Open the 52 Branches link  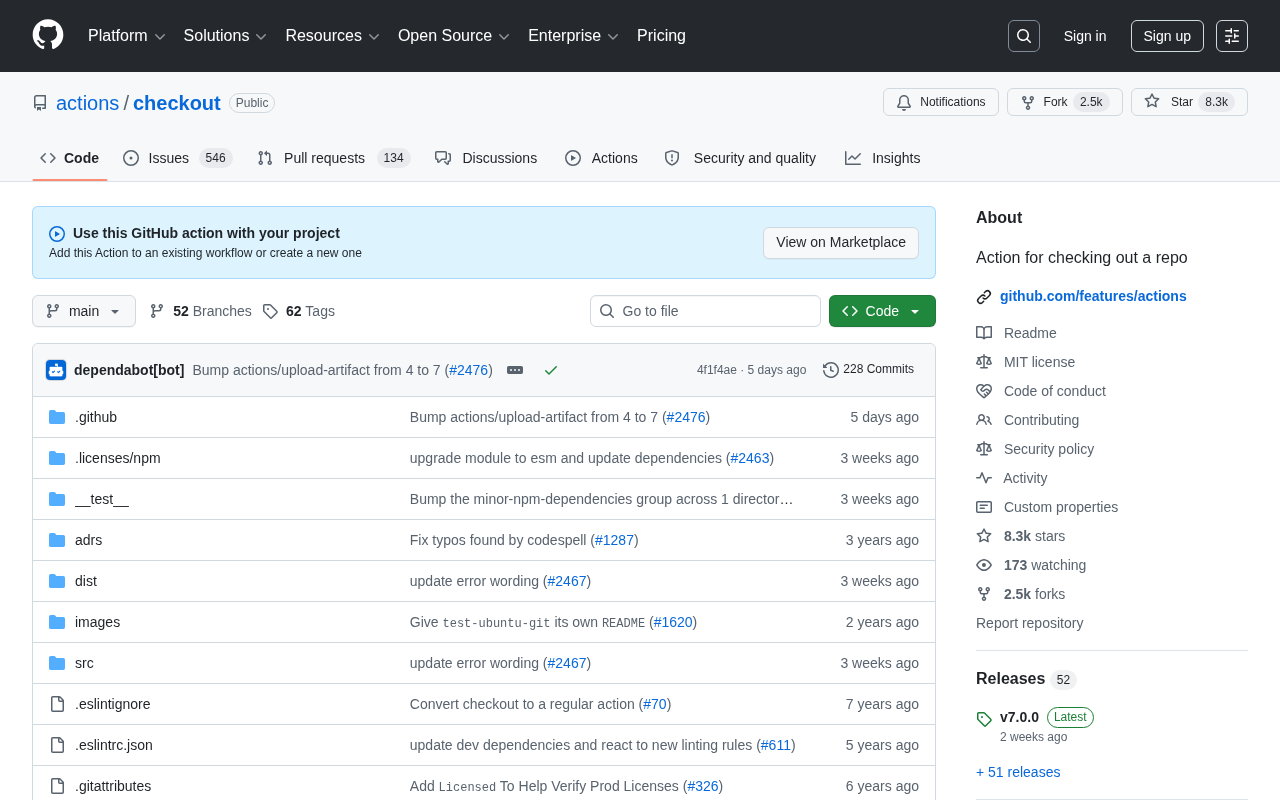201,311
